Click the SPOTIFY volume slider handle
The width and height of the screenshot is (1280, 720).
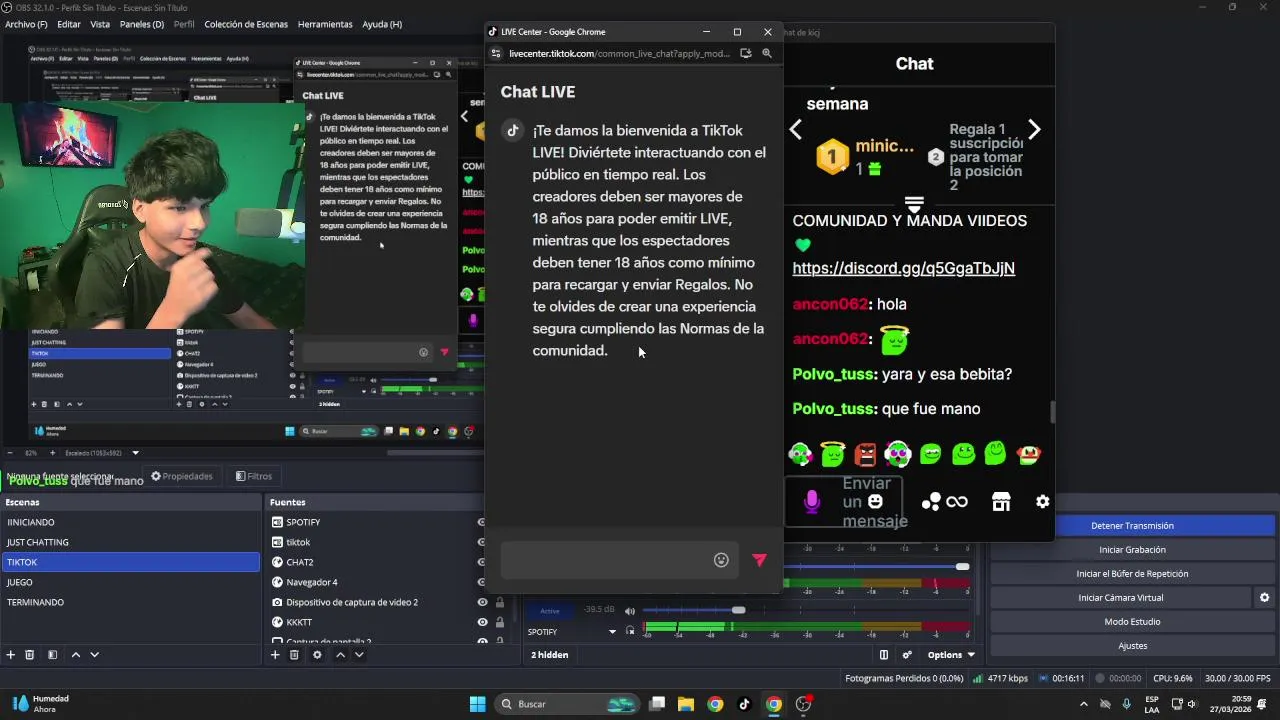(x=738, y=610)
